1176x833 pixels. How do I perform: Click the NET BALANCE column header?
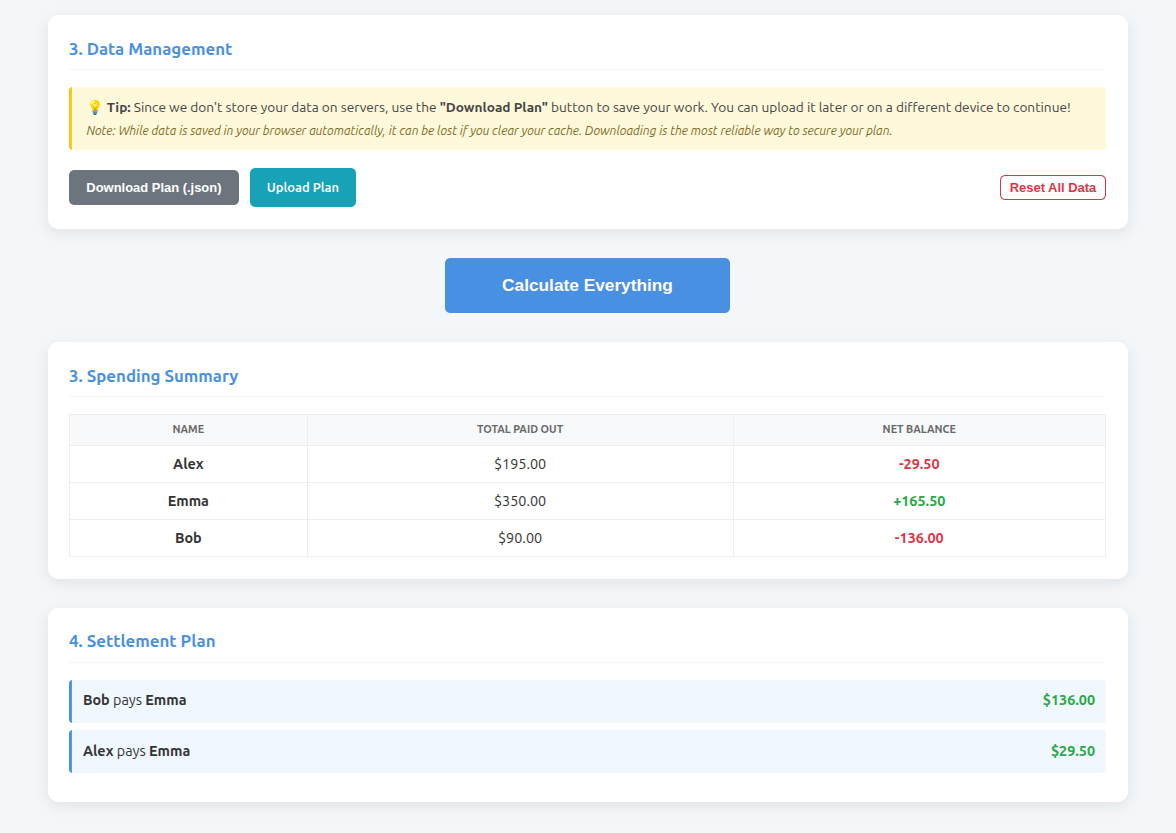click(919, 429)
